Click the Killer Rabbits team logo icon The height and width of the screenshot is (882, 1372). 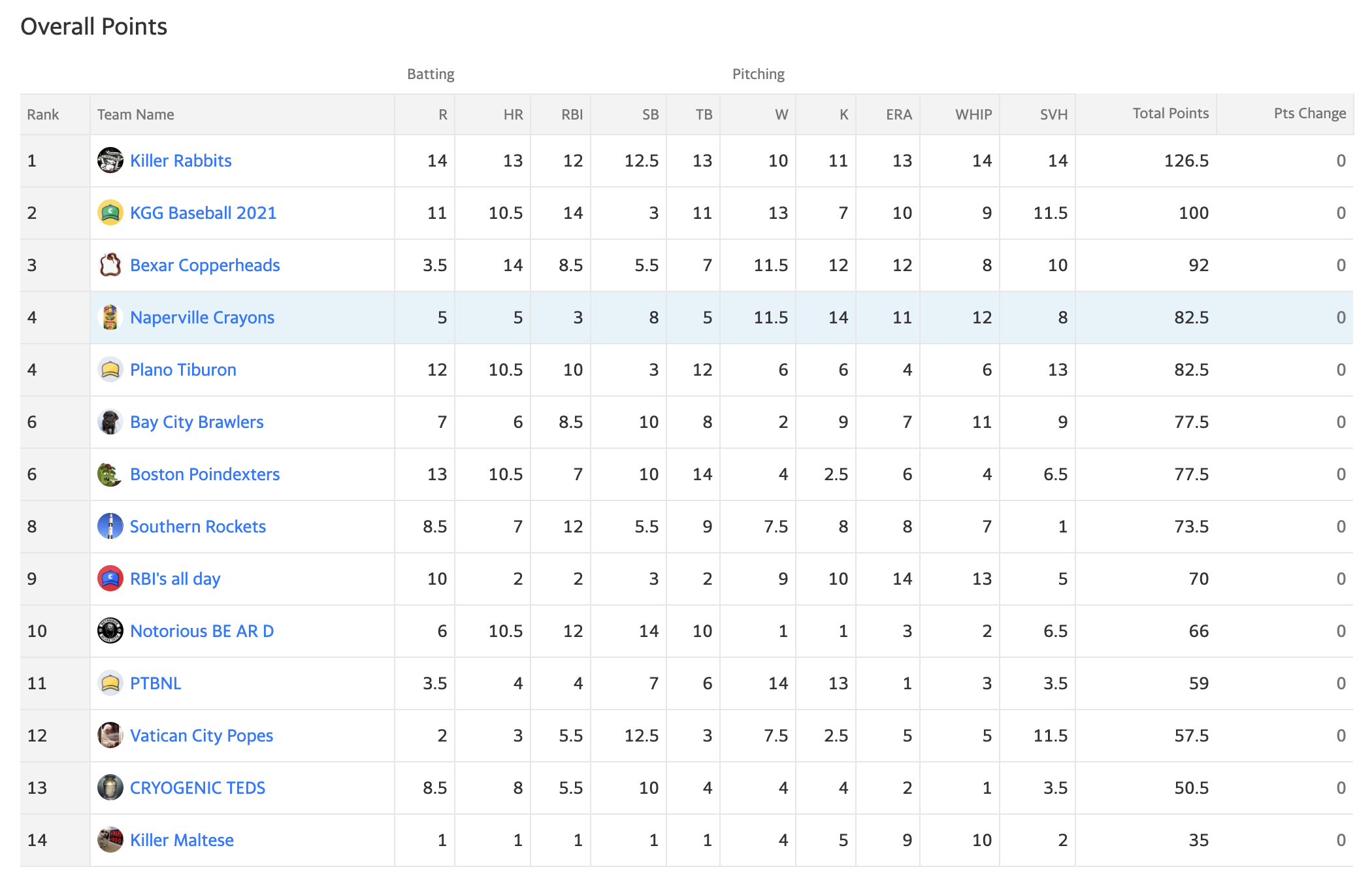tap(110, 160)
